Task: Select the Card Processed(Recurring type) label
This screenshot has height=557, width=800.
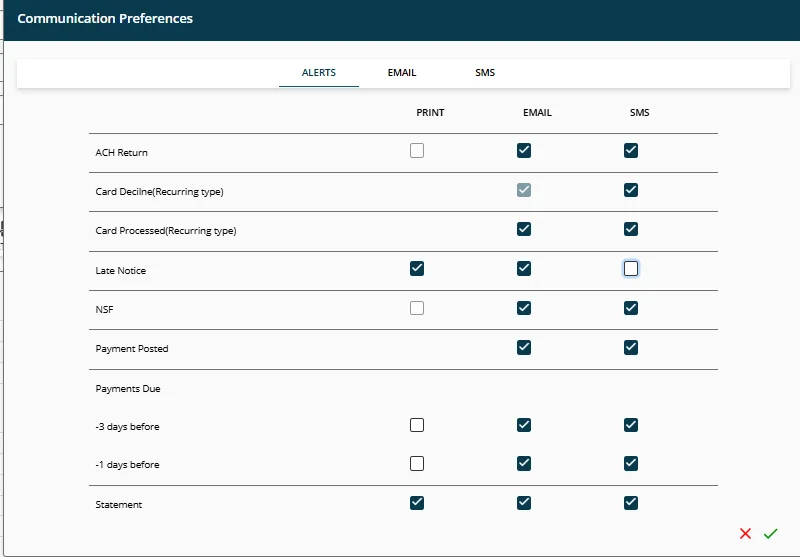Action: pos(166,231)
